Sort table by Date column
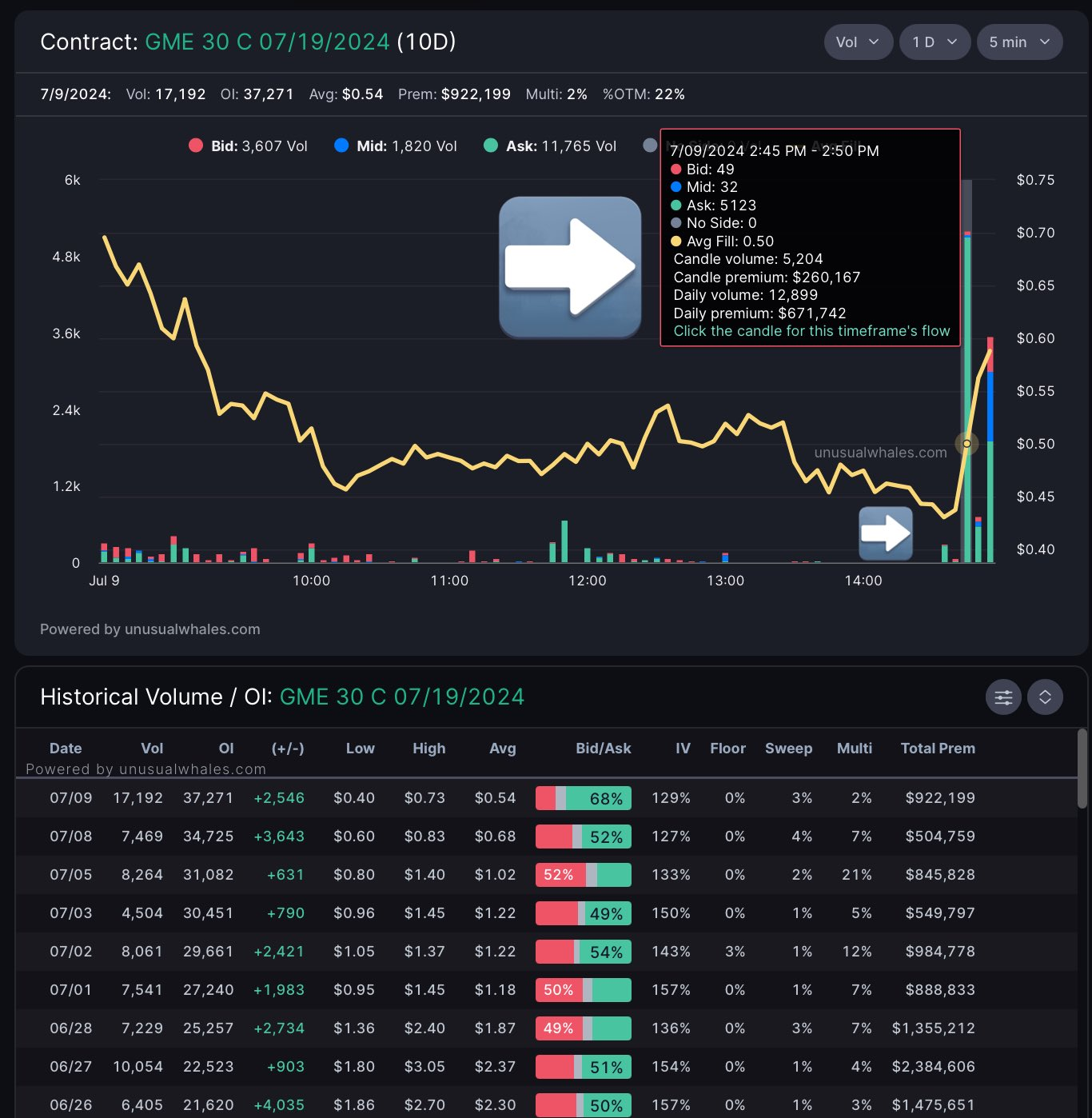 coord(66,749)
